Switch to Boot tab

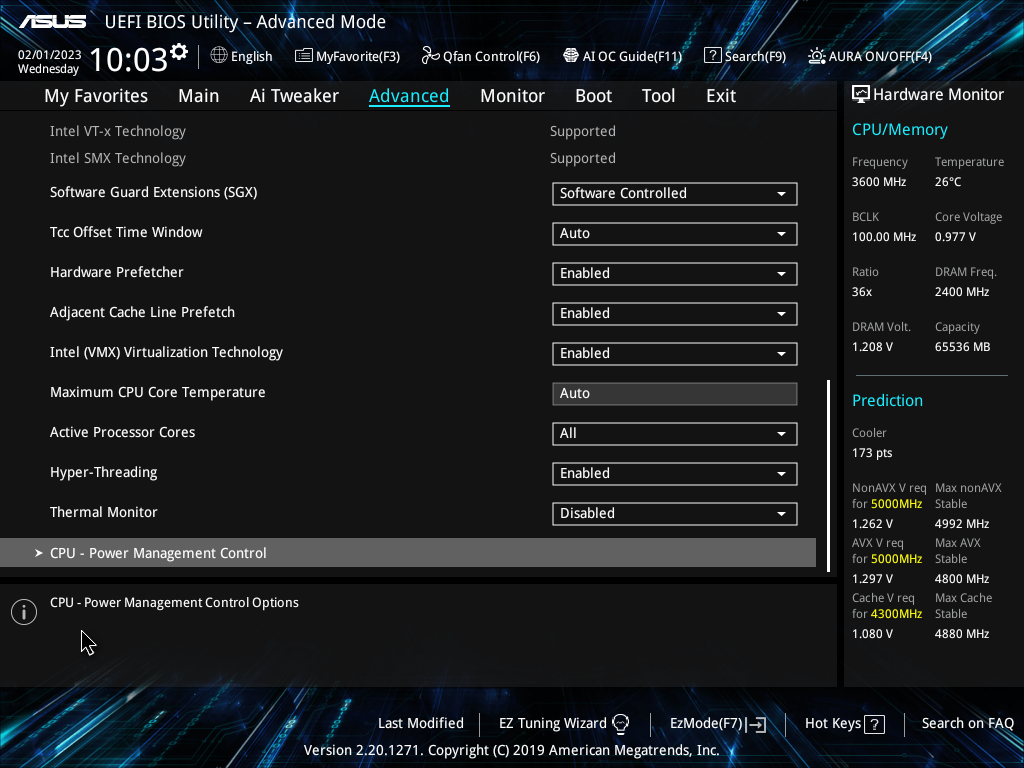(x=593, y=96)
